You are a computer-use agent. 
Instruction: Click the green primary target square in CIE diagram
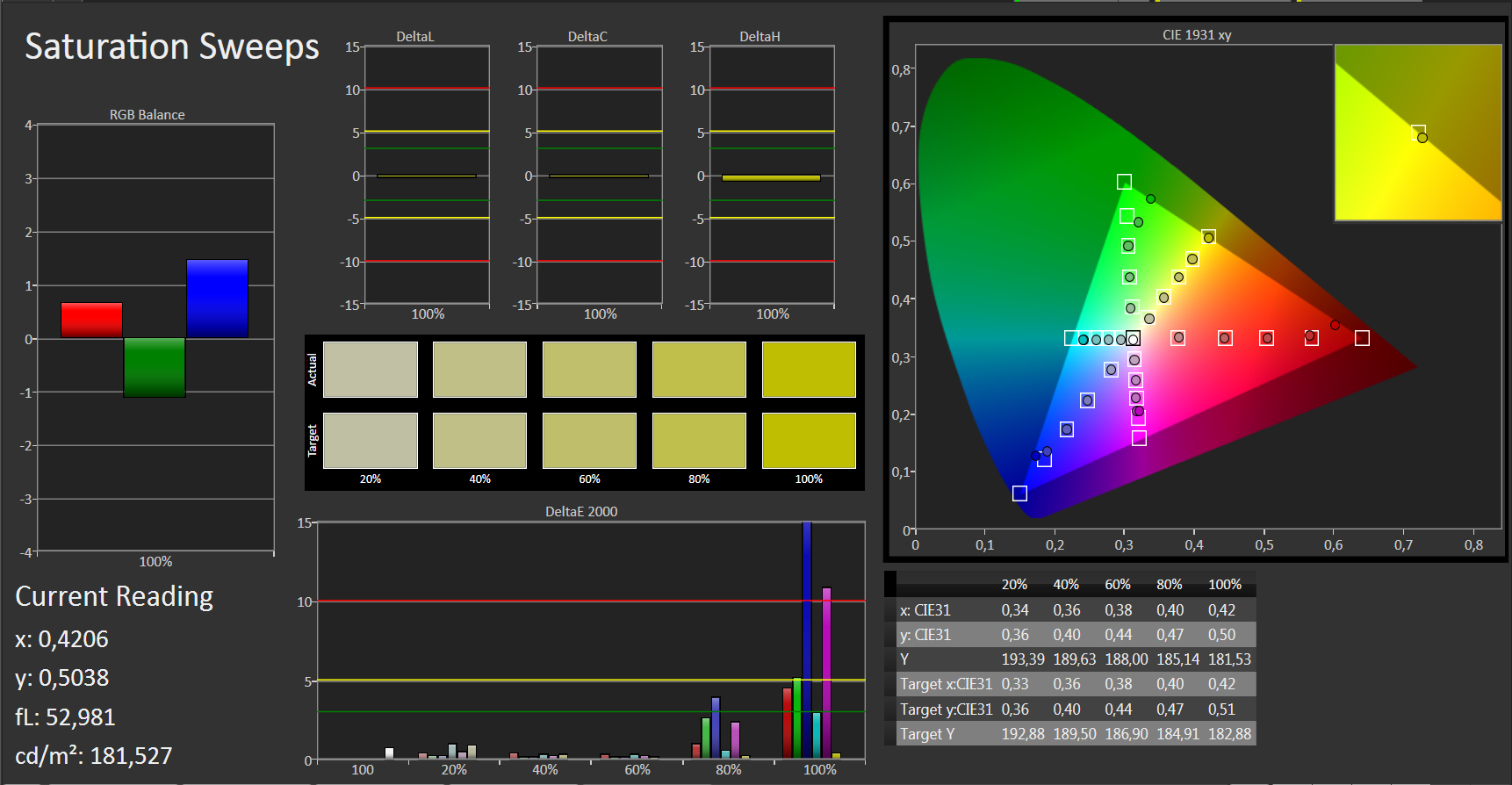coord(1124,182)
